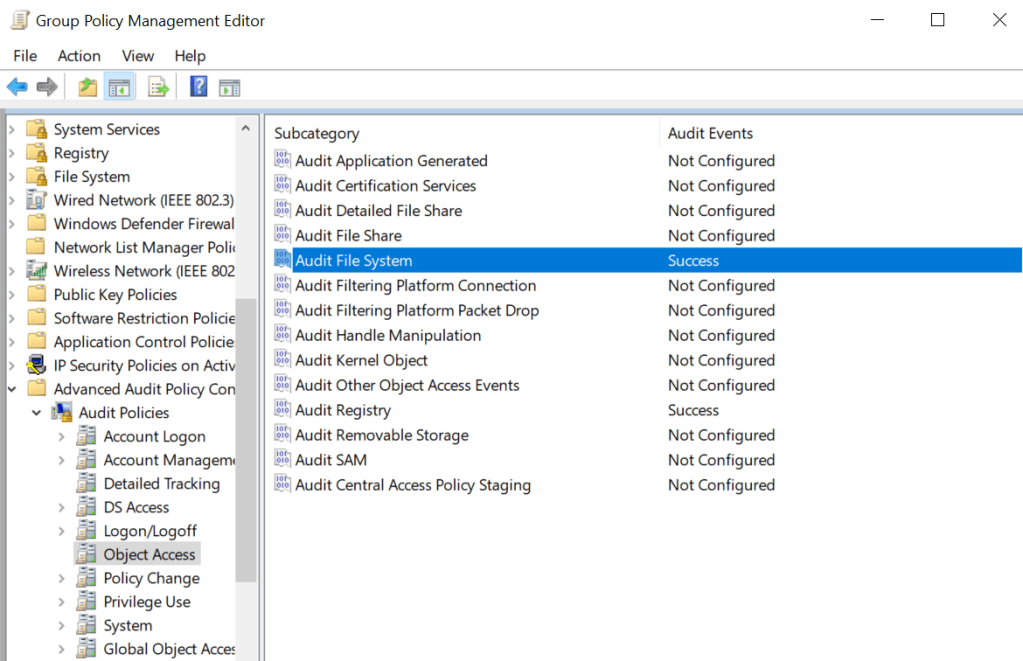Click the Back arrow toolbar icon
1023x661 pixels.
(x=17, y=88)
